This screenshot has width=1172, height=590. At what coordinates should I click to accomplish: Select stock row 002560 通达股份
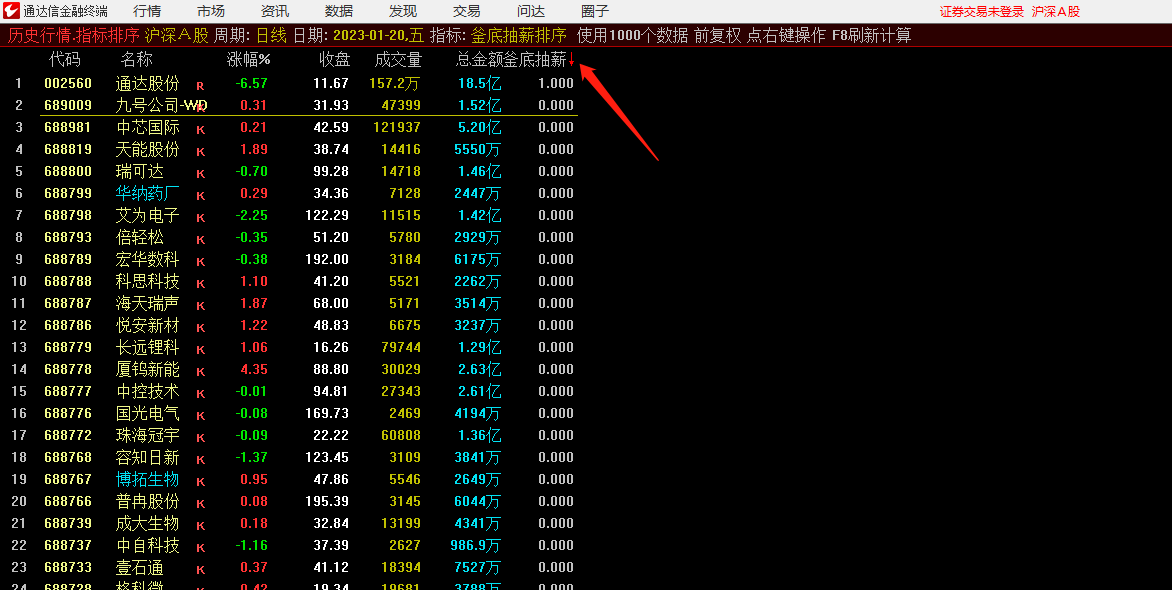click(148, 83)
